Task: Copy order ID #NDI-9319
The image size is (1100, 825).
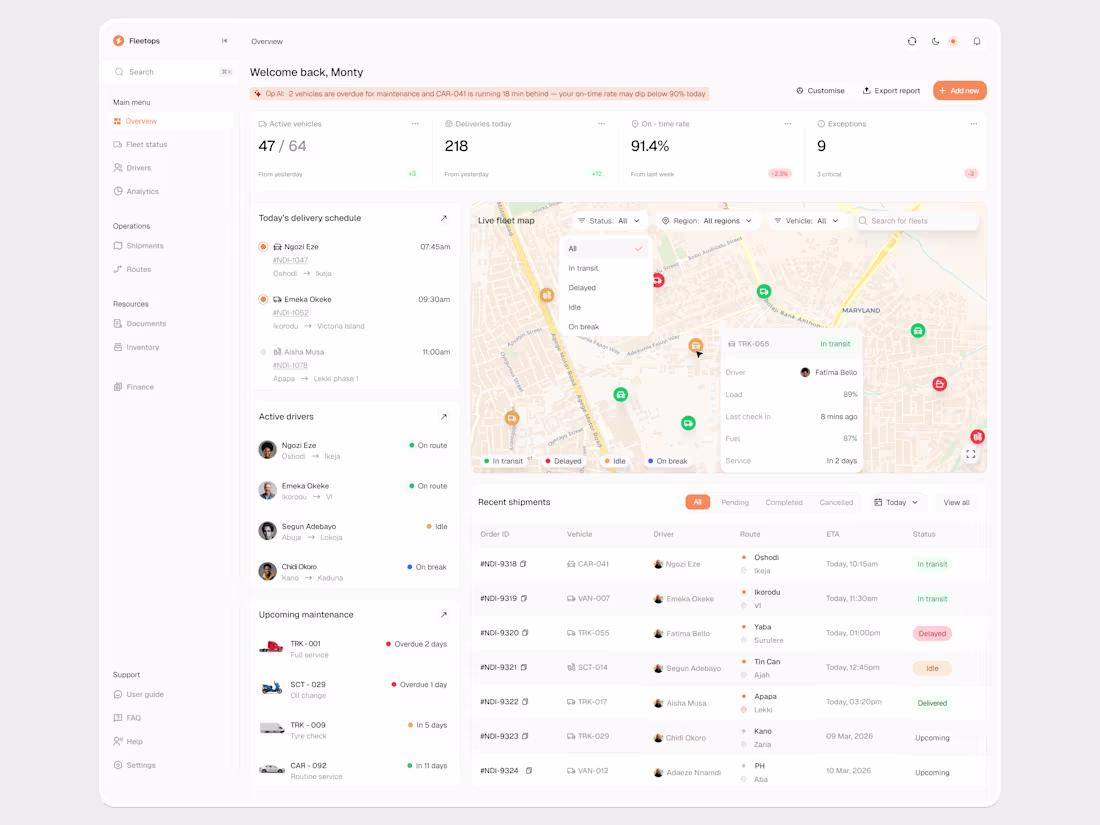Action: point(524,598)
